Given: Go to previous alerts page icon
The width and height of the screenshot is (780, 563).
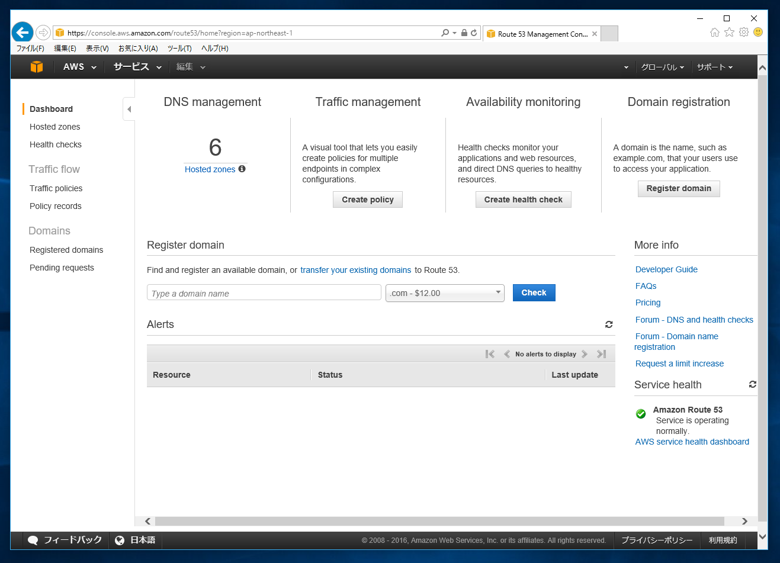Looking at the screenshot, I should click(506, 354).
